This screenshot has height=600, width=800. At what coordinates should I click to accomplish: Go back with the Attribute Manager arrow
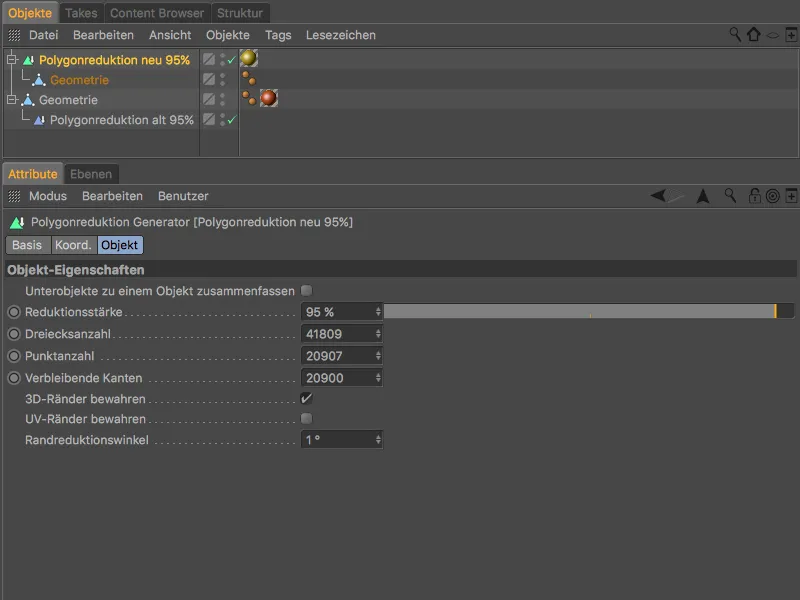(x=658, y=195)
